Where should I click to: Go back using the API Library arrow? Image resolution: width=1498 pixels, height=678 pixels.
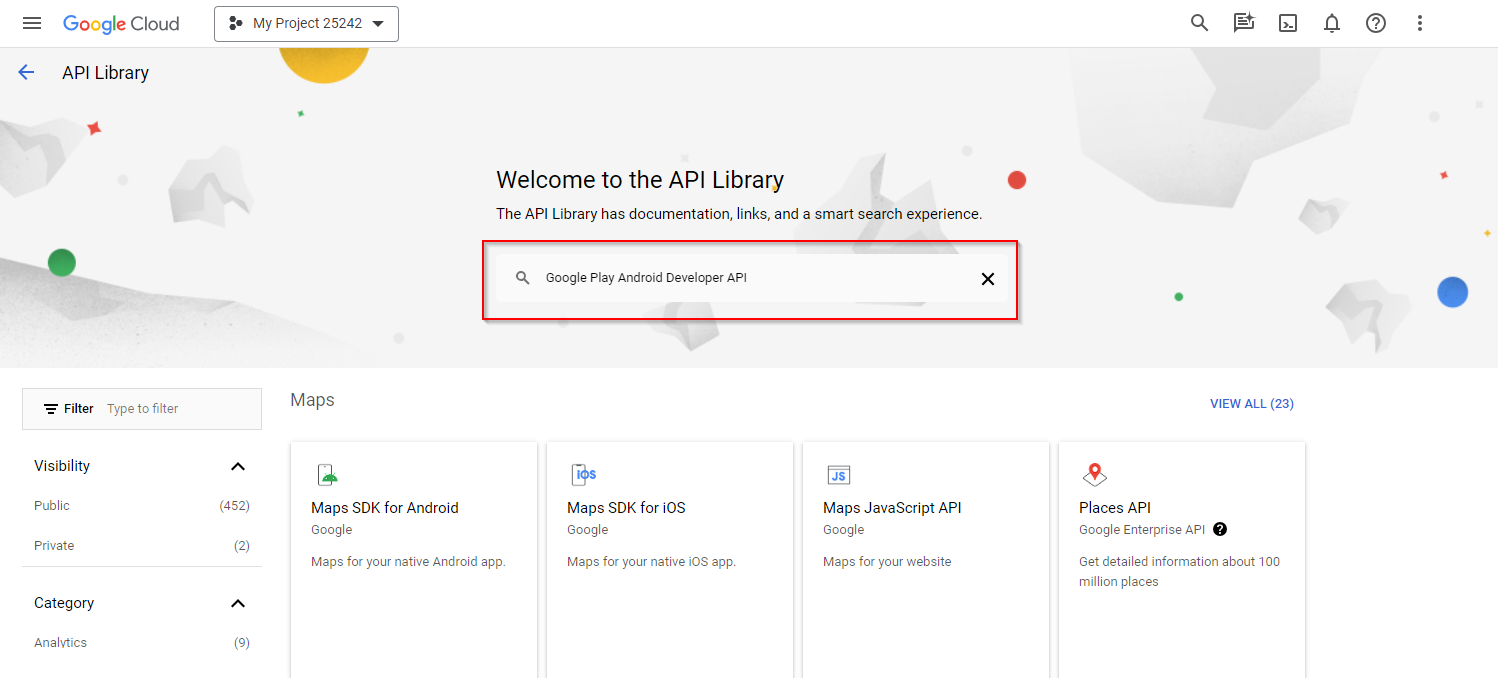pos(26,73)
